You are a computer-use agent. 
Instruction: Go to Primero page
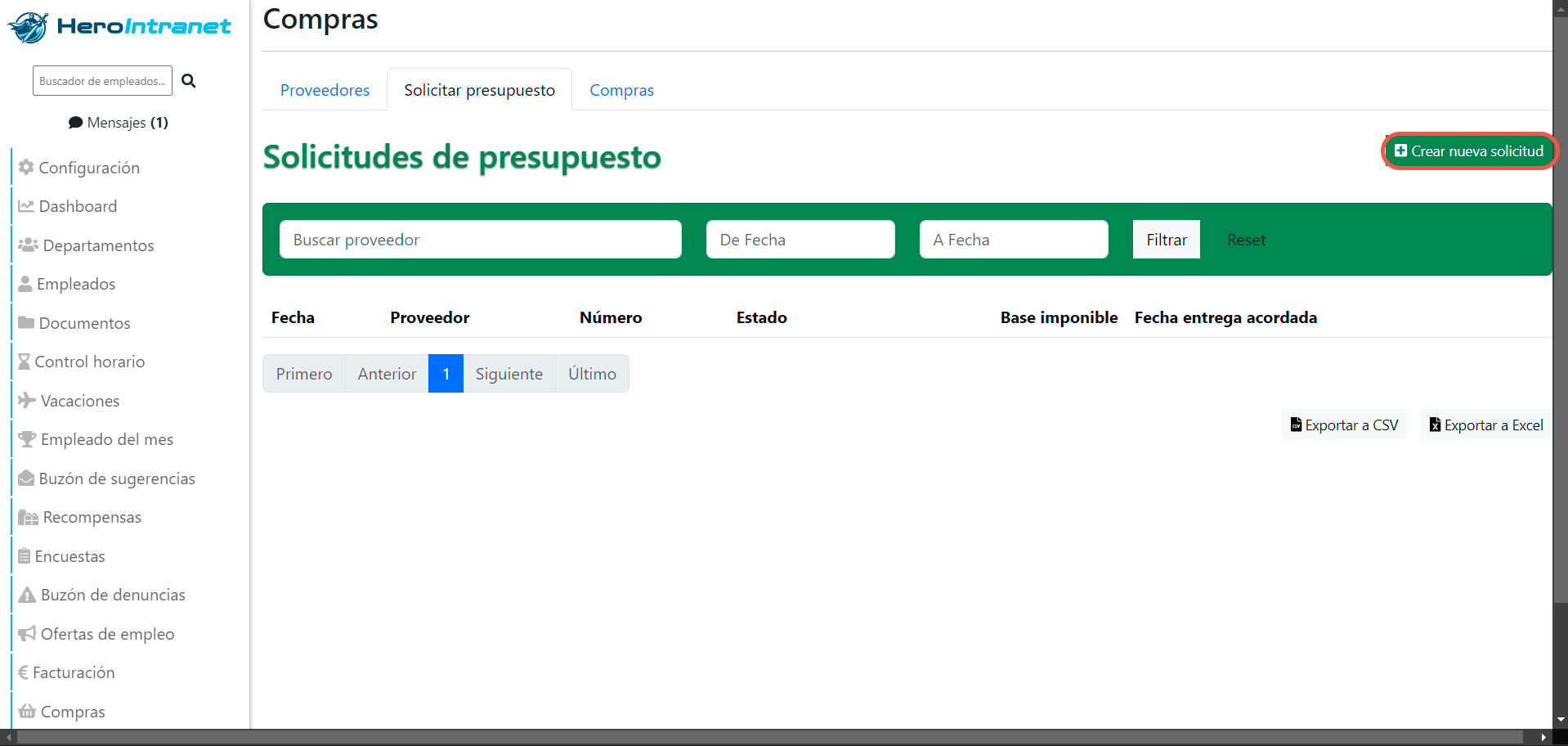(x=304, y=374)
